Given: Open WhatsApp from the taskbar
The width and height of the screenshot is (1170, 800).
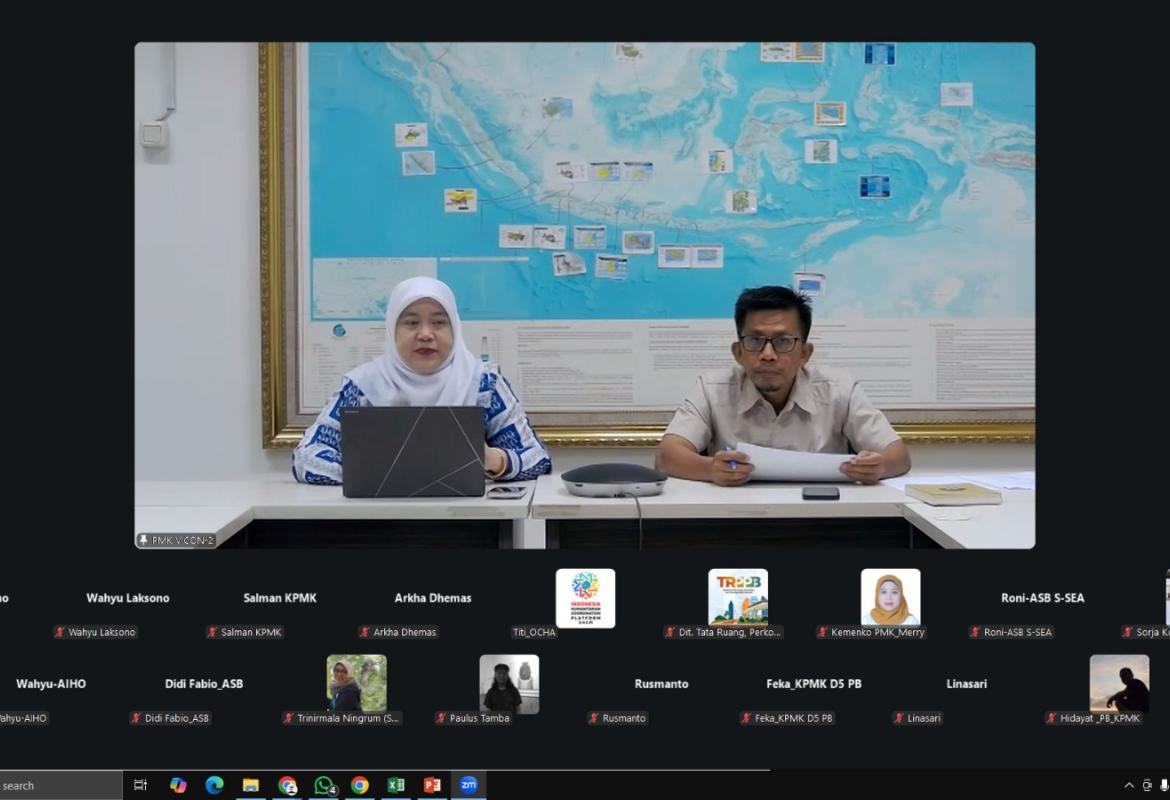Looking at the screenshot, I should (323, 785).
